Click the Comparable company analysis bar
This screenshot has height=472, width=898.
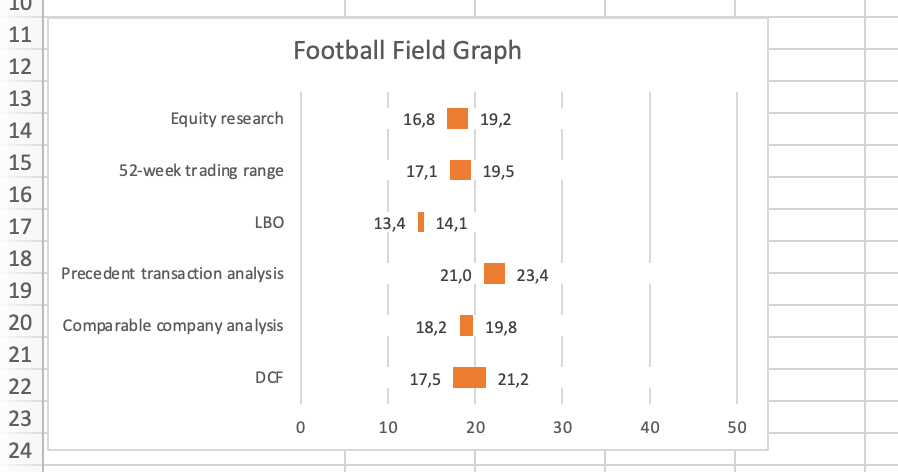point(466,326)
